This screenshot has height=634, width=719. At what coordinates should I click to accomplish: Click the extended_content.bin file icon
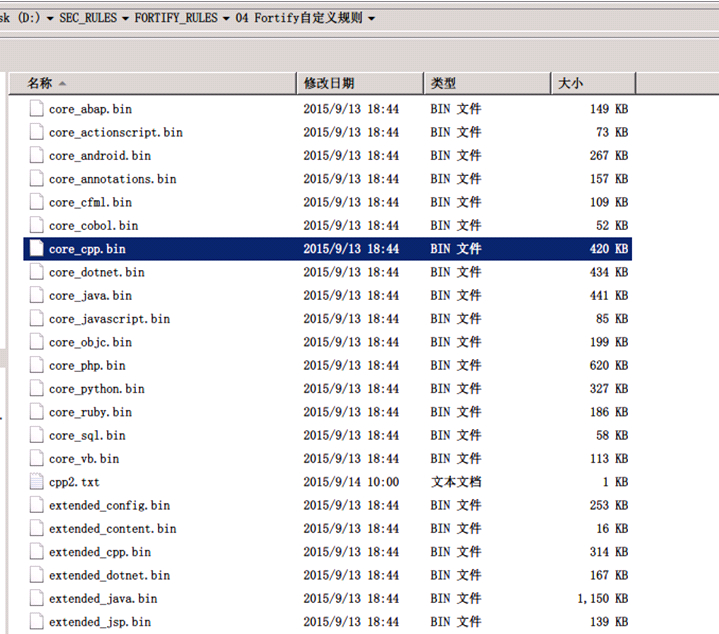point(37,529)
